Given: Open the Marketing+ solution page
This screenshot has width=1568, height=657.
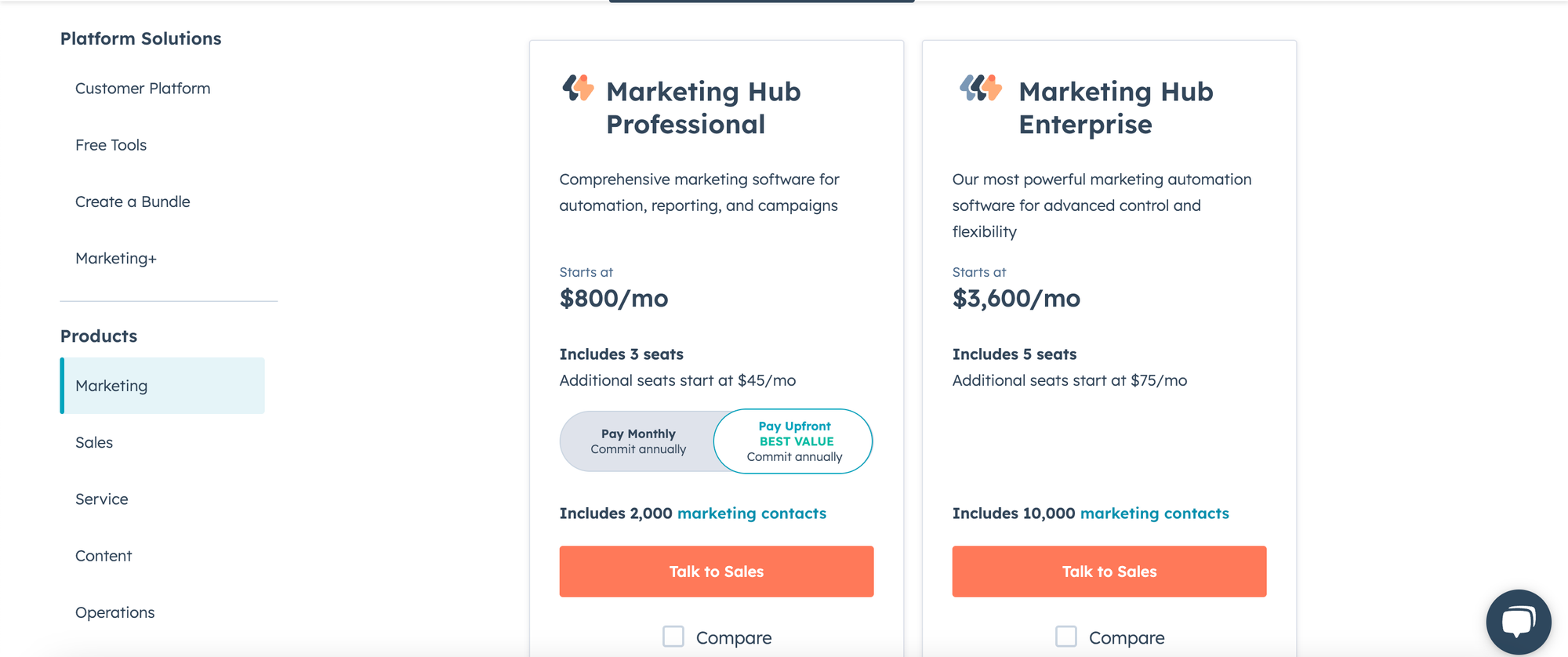Looking at the screenshot, I should point(115,257).
